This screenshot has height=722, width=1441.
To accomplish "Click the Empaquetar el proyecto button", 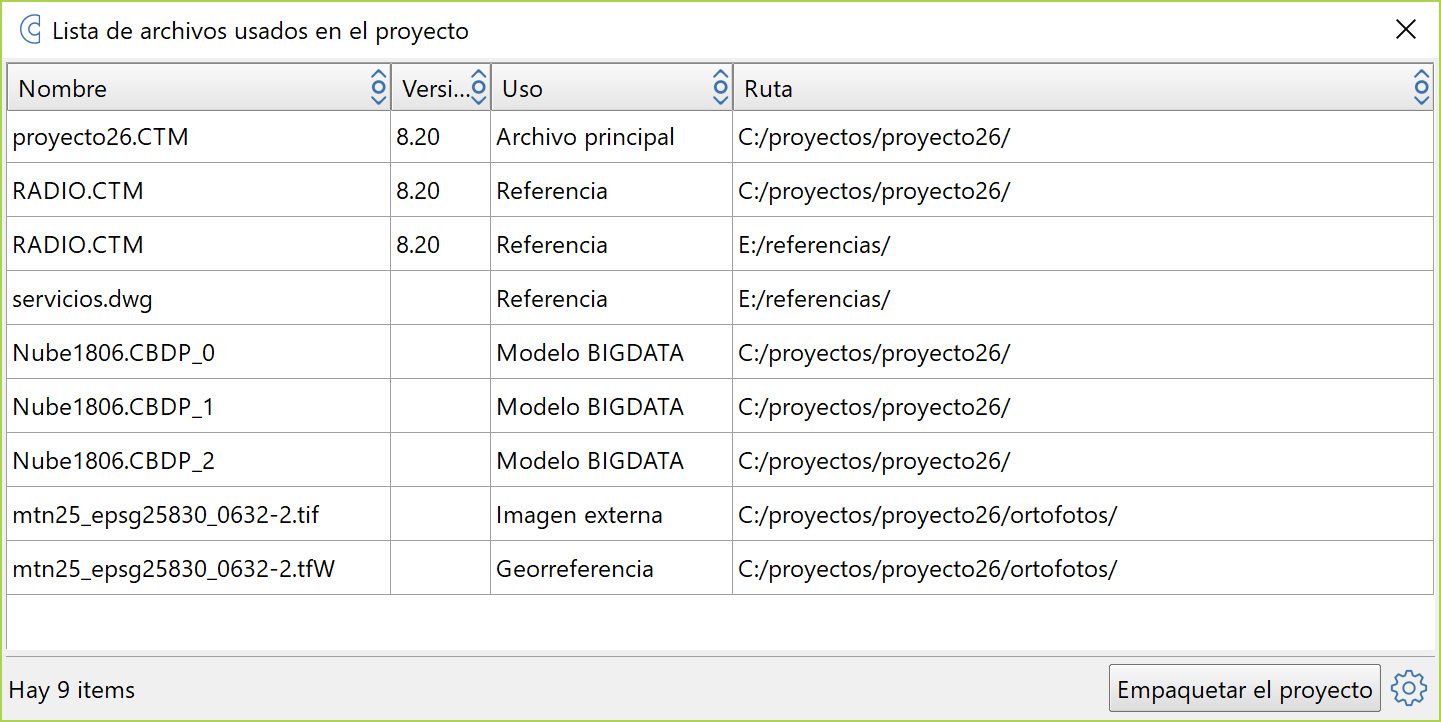I will pyautogui.click(x=1245, y=688).
